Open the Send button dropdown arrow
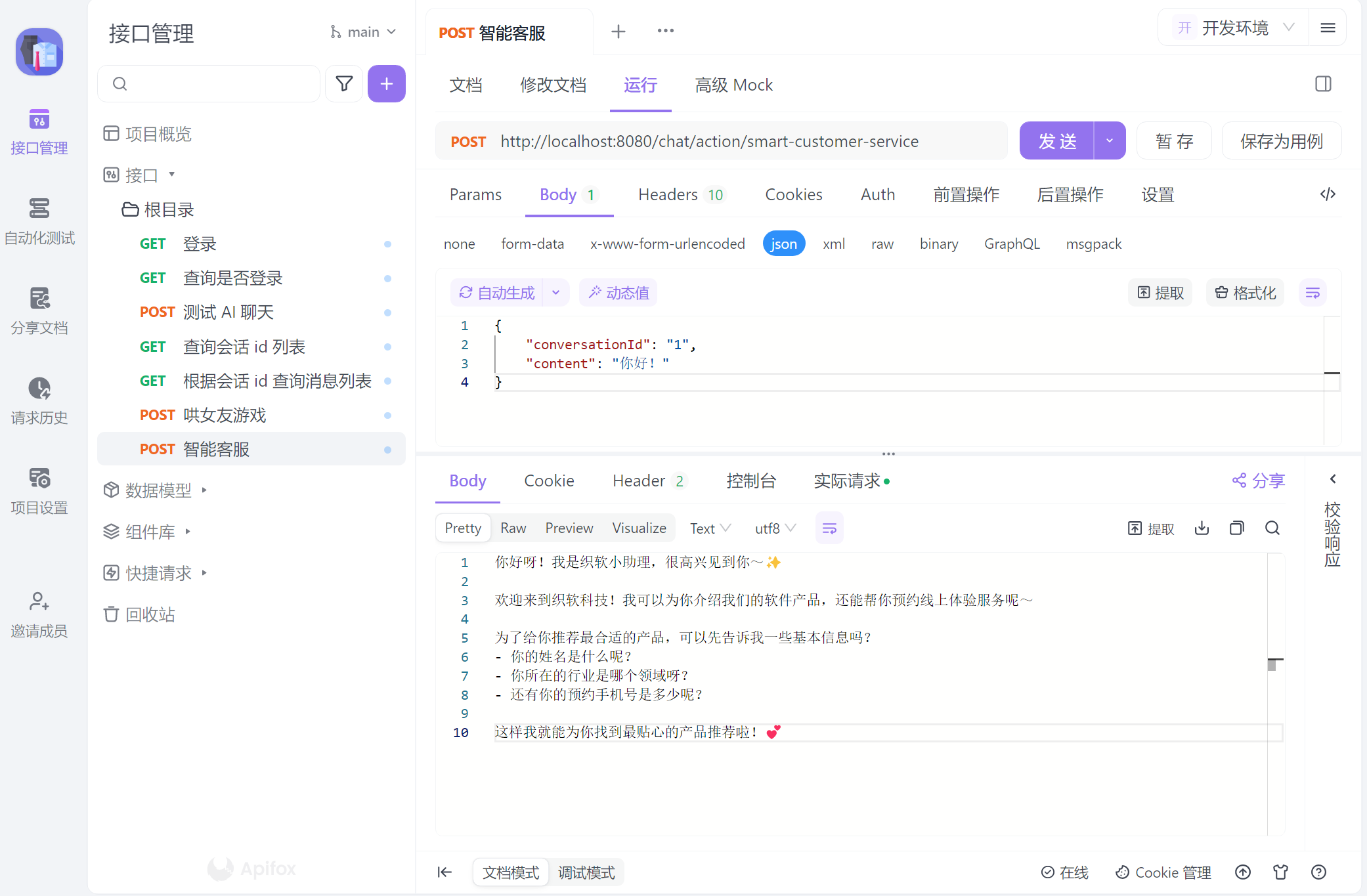The height and width of the screenshot is (896, 1367). pos(1110,140)
